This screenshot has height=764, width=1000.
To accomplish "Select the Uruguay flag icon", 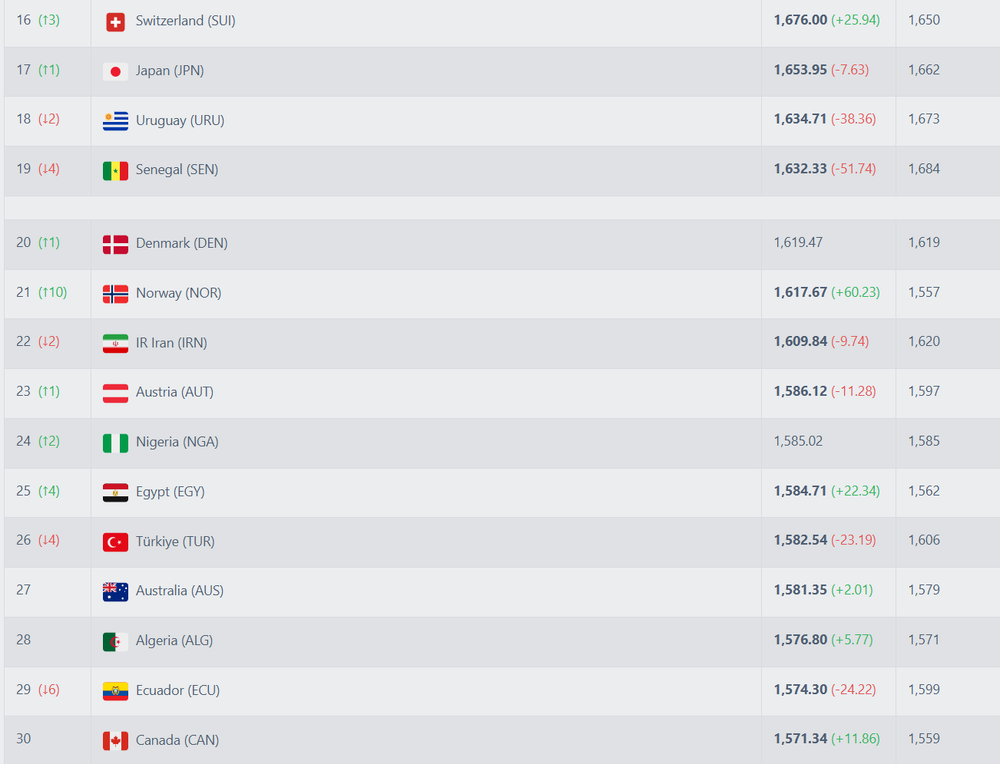I will pyautogui.click(x=115, y=121).
